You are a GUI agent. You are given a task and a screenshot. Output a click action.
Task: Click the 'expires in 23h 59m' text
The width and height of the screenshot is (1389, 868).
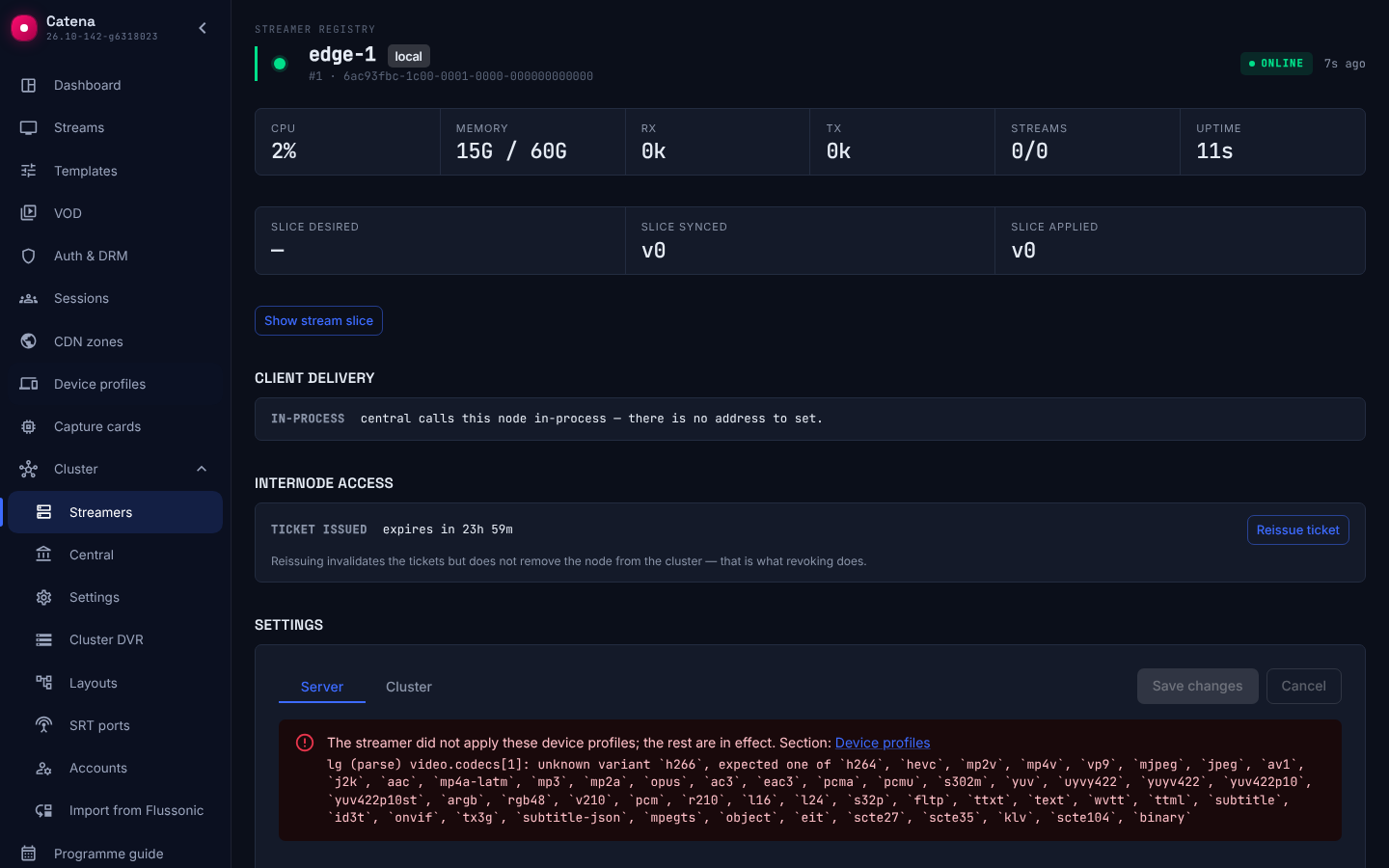click(448, 529)
